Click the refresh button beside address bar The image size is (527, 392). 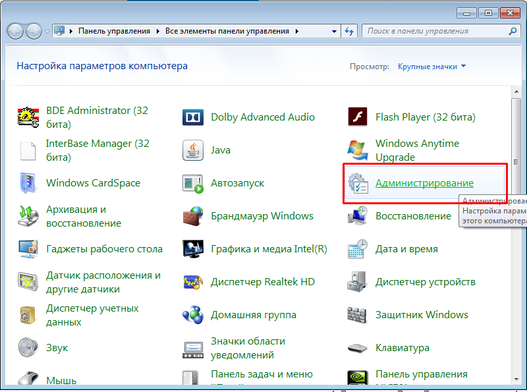350,31
